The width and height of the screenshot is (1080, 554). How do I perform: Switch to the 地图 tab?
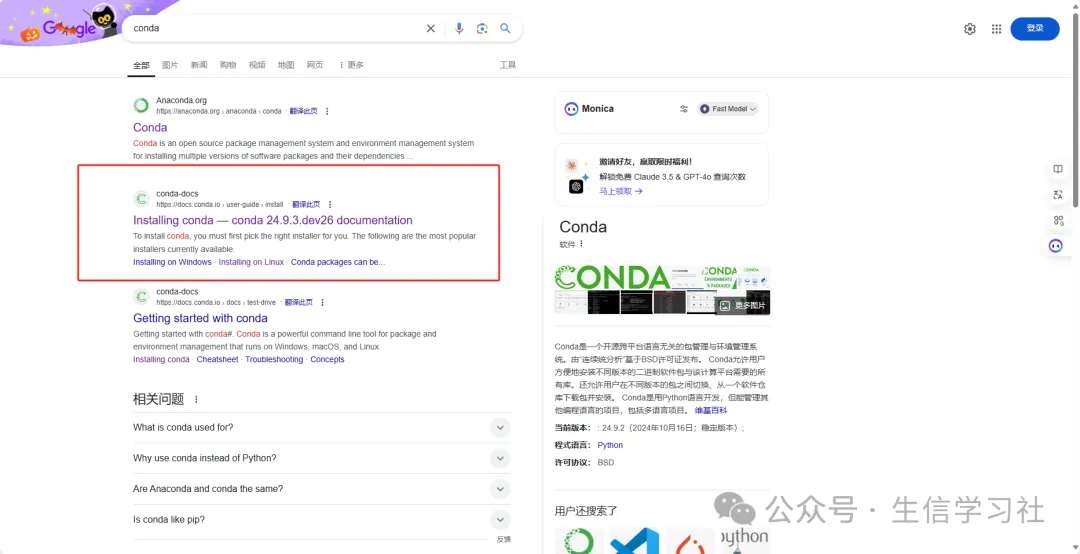point(286,65)
